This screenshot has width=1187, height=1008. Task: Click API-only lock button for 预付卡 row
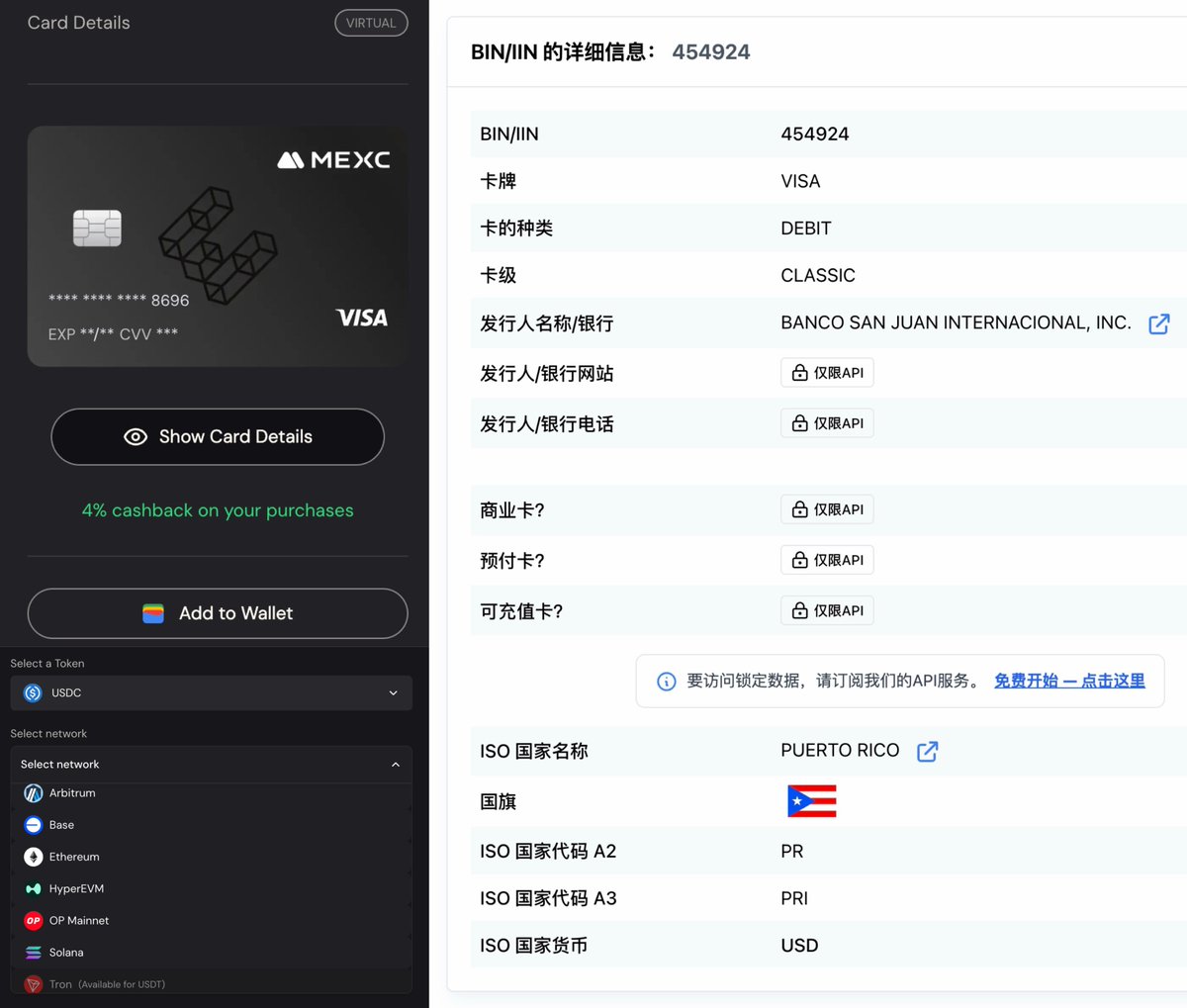tap(827, 560)
